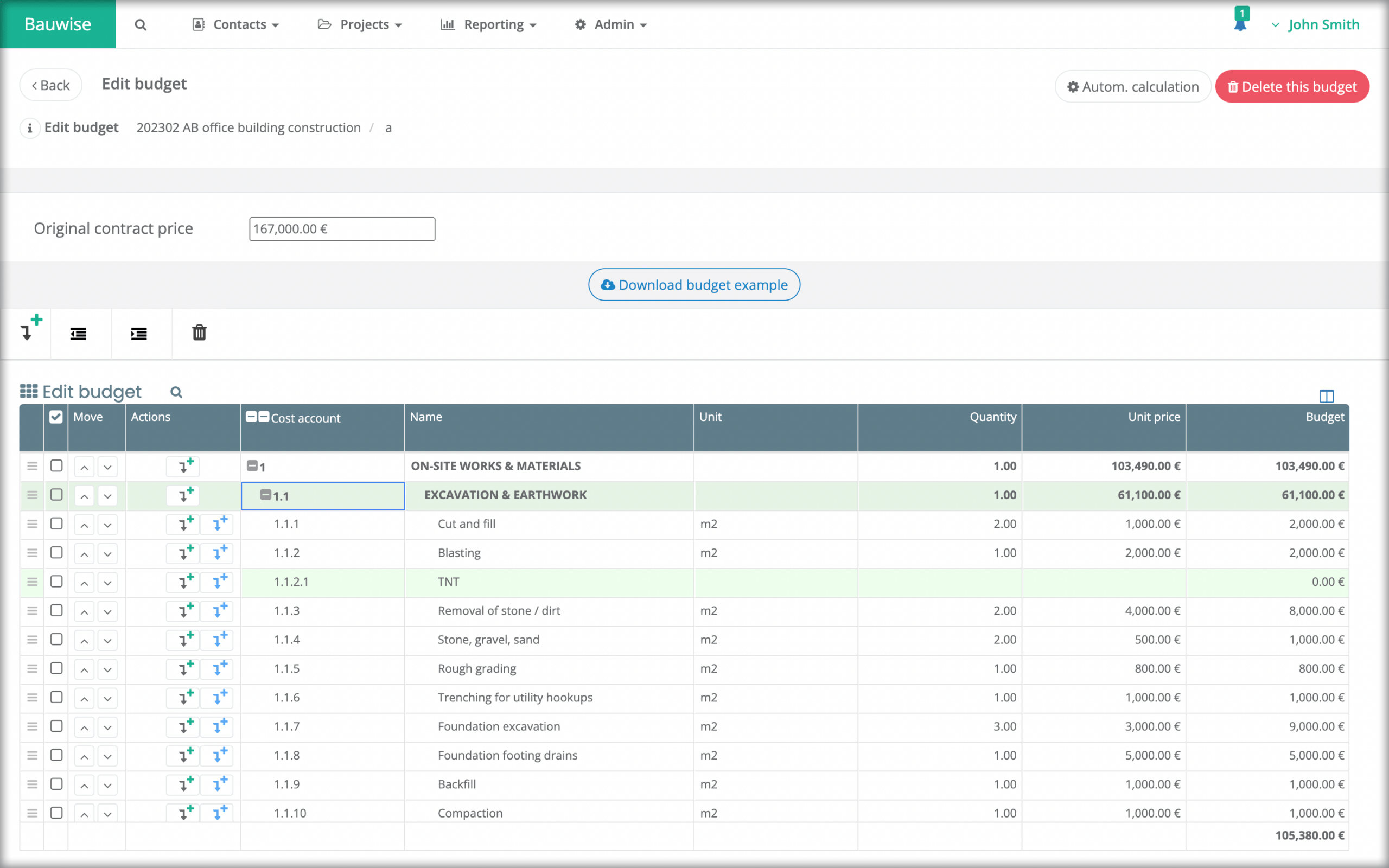This screenshot has width=1389, height=868.
Task: Open the column visibility icon above Budget column
Action: coord(1327,395)
